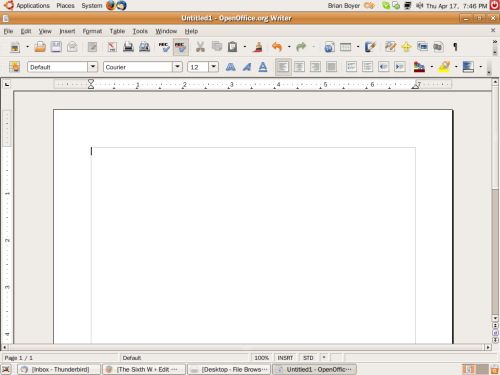Open Undo history dropdown arrow
The width and height of the screenshot is (500, 375).
pos(289,47)
